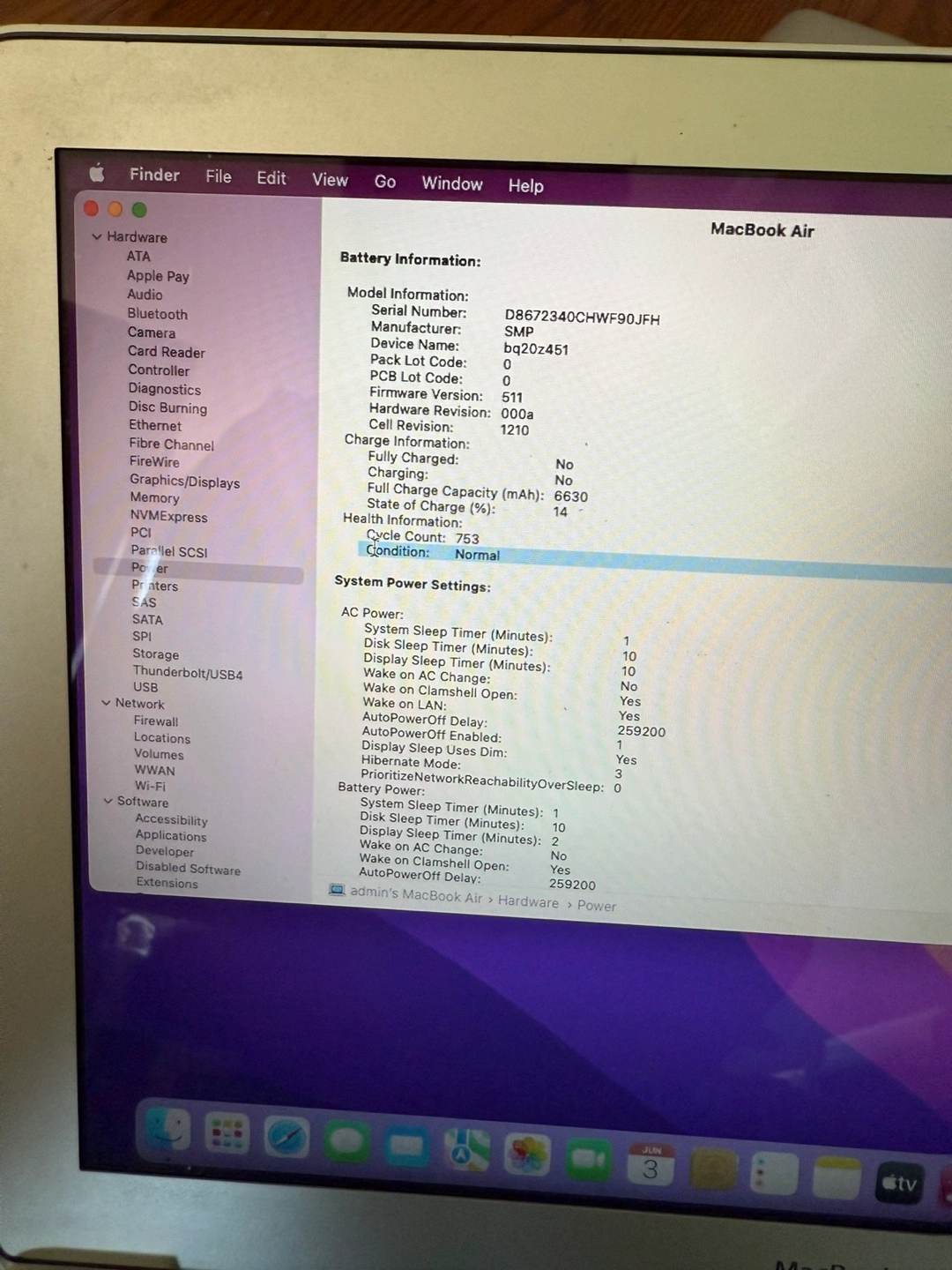Zoom window with green button
Image resolution: width=952 pixels, height=1270 pixels.
coord(139,210)
